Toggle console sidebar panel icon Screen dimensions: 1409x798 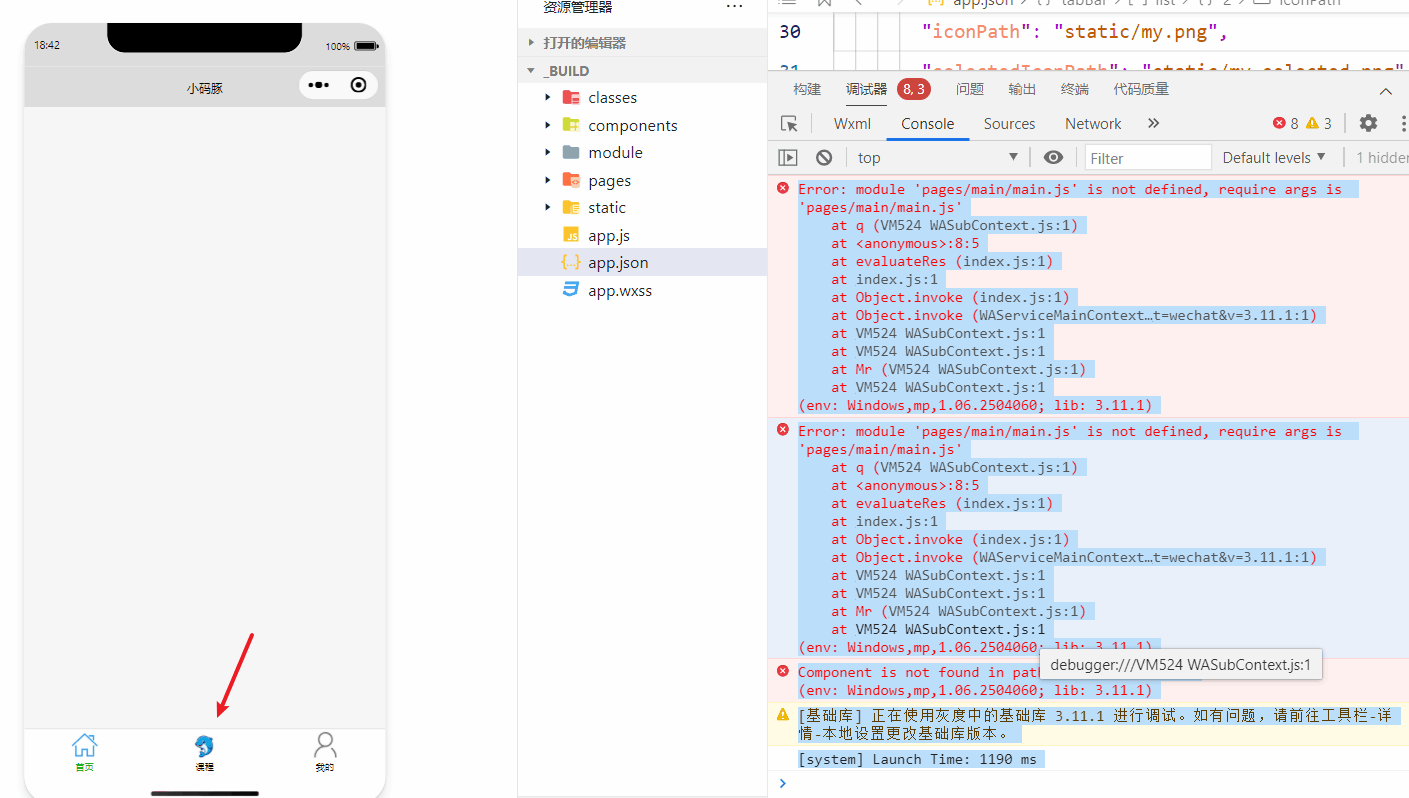788,158
